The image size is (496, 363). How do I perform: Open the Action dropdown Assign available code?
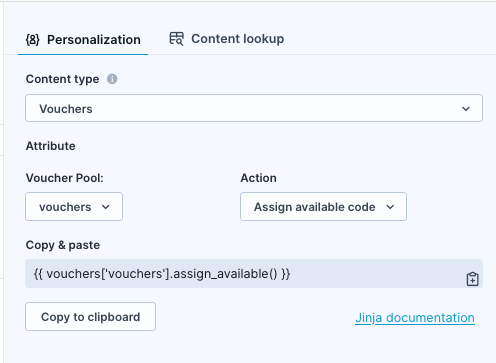[323, 207]
